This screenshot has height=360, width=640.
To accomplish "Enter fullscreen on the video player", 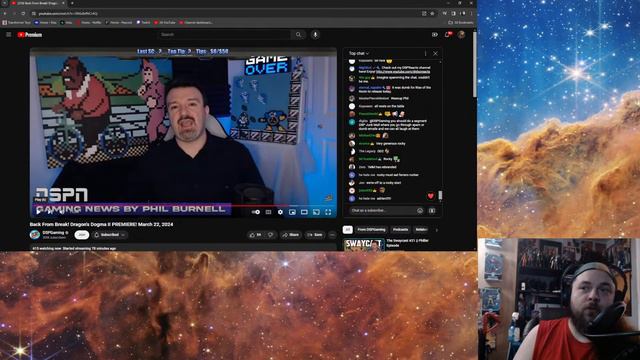I will pyautogui.click(x=328, y=212).
